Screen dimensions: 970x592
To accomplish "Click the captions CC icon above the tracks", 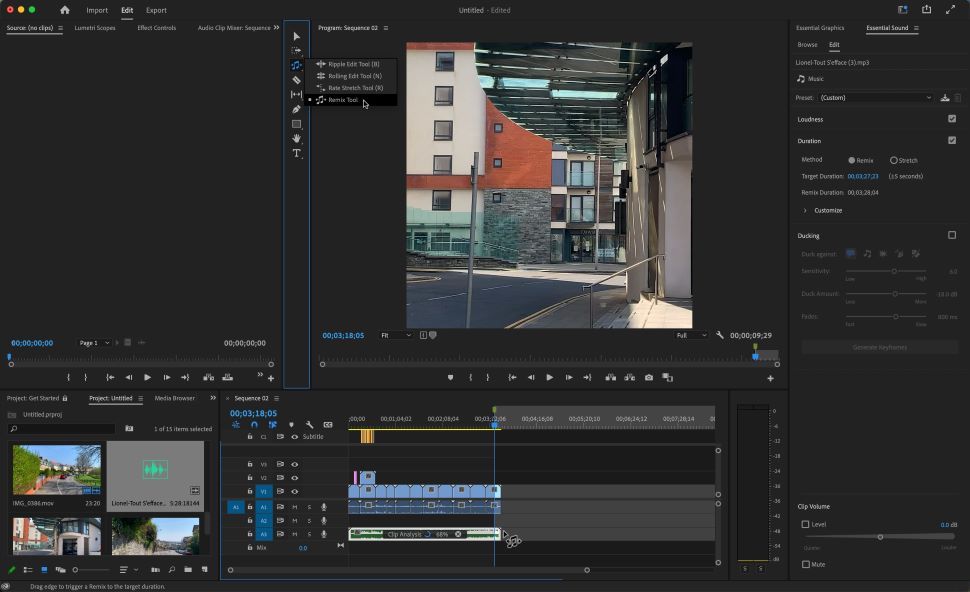I will pos(328,424).
